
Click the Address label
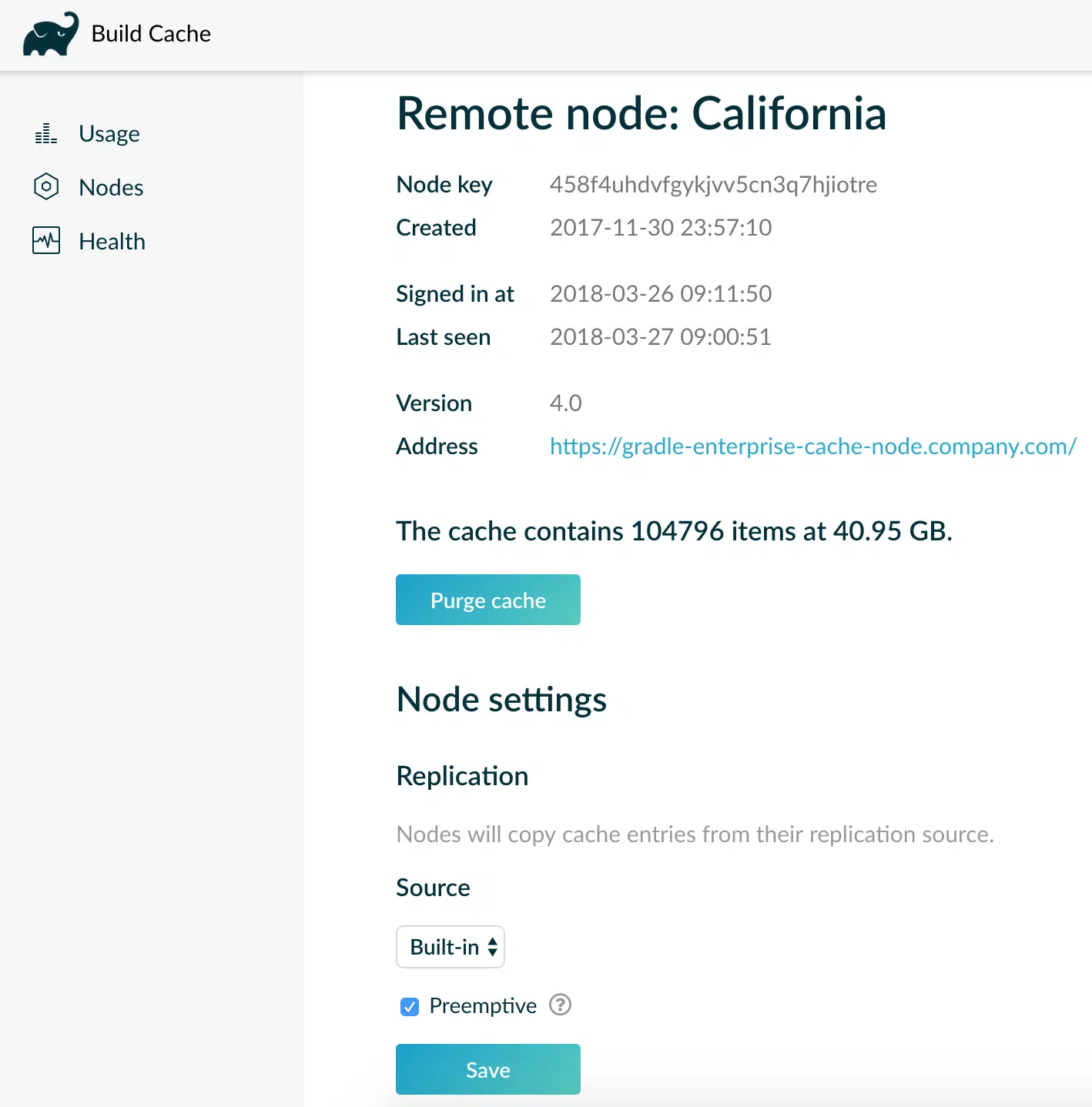437,446
